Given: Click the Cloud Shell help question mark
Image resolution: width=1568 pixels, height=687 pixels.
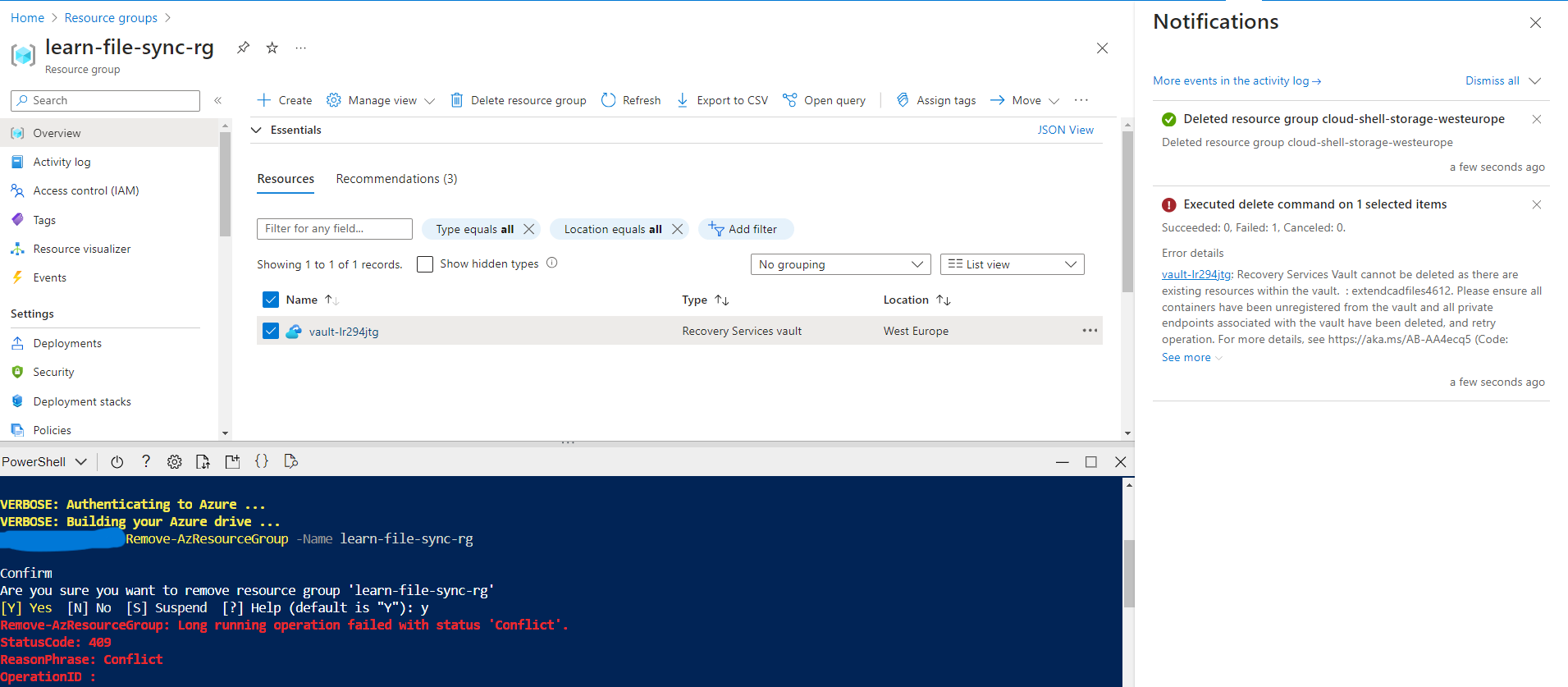Looking at the screenshot, I should [146, 461].
